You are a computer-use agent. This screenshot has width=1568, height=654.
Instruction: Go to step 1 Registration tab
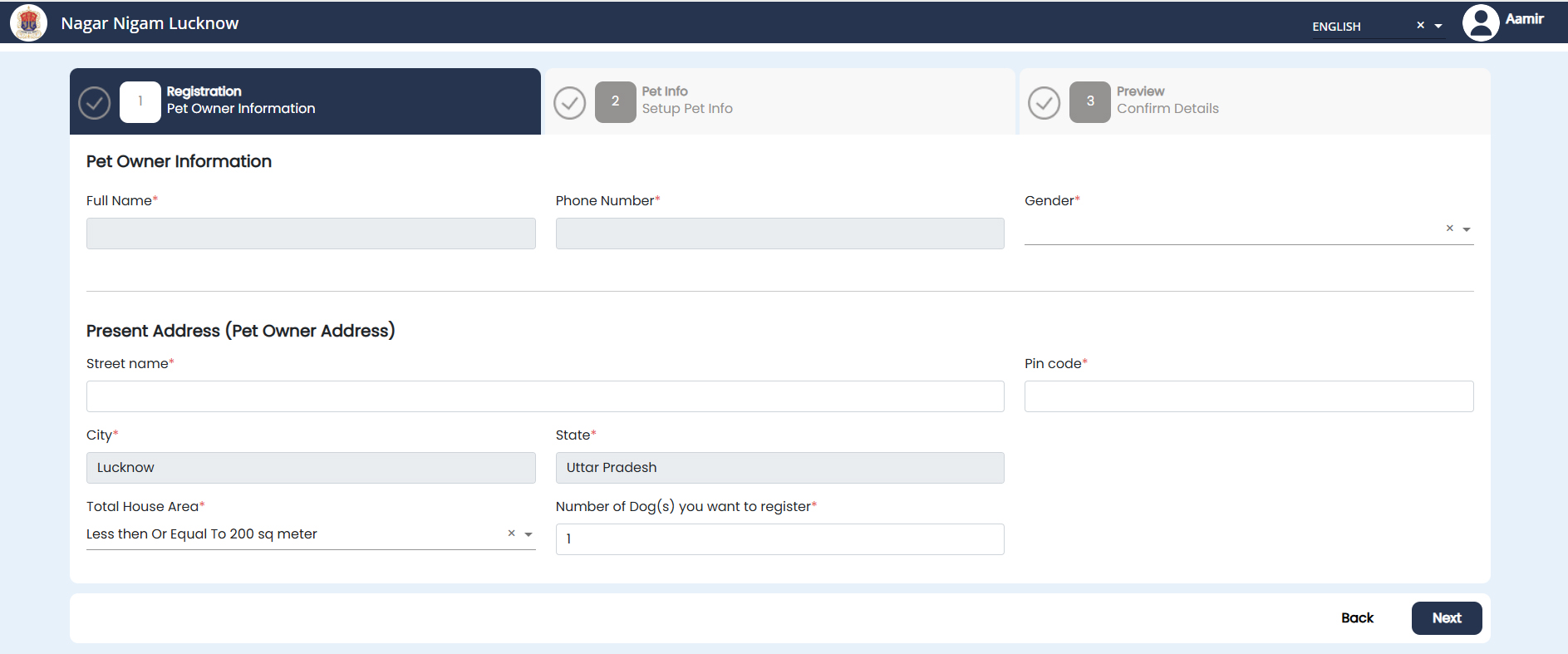pyautogui.click(x=241, y=101)
